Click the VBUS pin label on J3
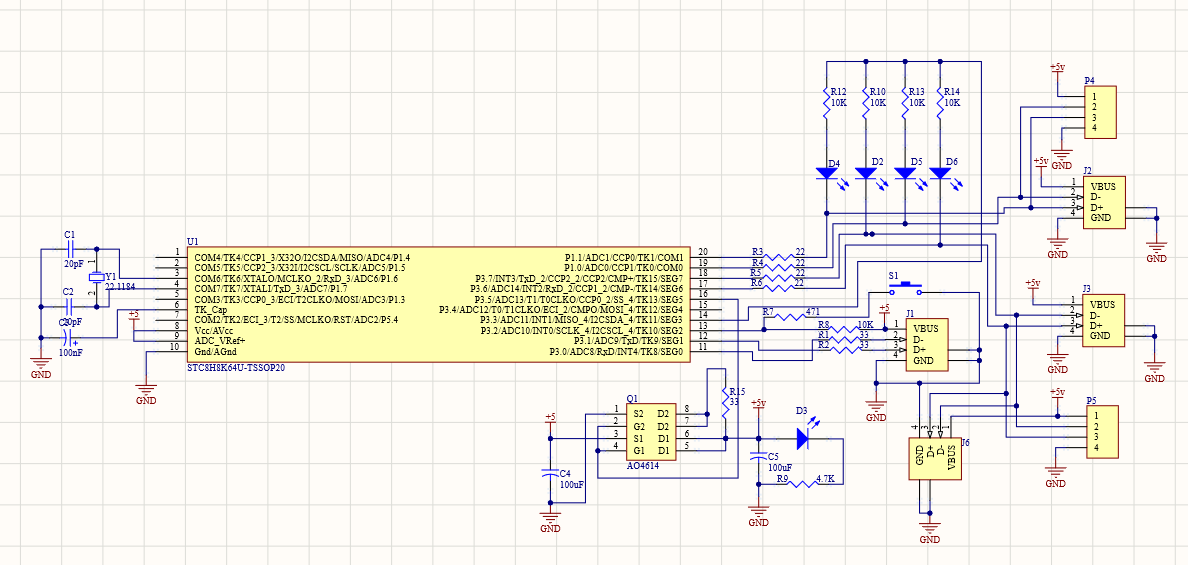Image resolution: width=1188 pixels, height=565 pixels. [1104, 305]
